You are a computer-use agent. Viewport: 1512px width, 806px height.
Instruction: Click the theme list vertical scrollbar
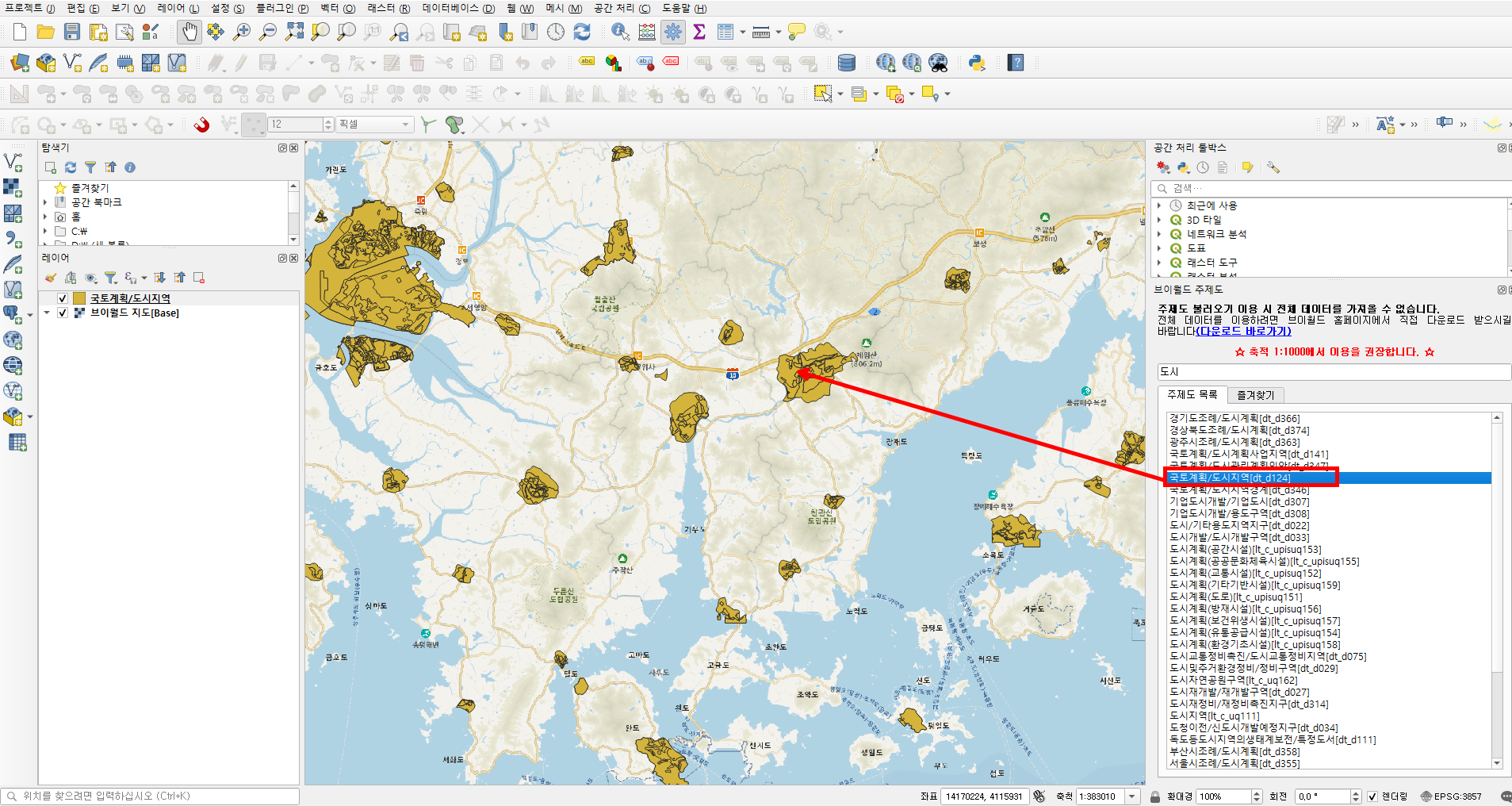1497,590
